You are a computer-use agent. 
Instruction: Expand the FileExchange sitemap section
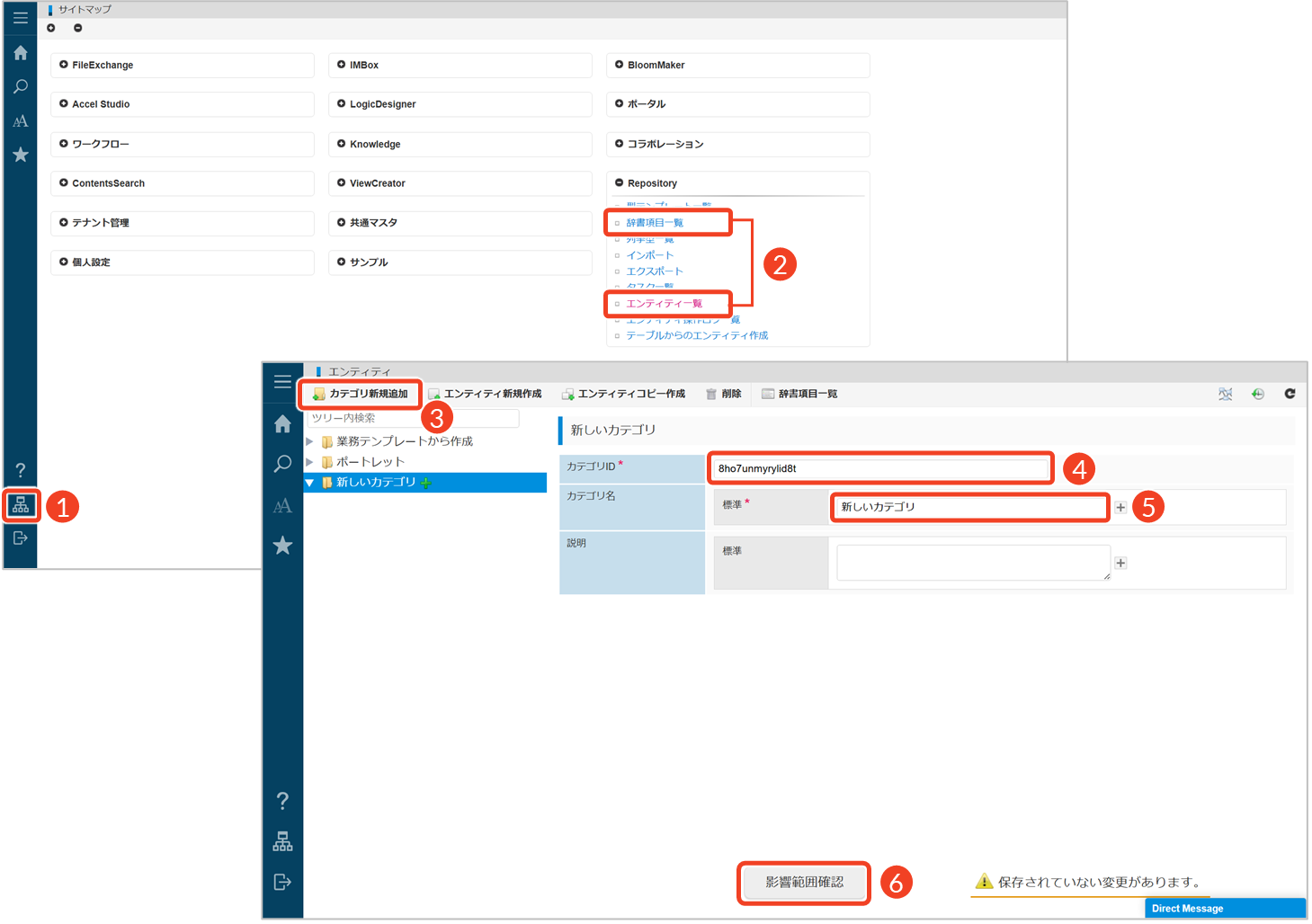pyautogui.click(x=64, y=65)
